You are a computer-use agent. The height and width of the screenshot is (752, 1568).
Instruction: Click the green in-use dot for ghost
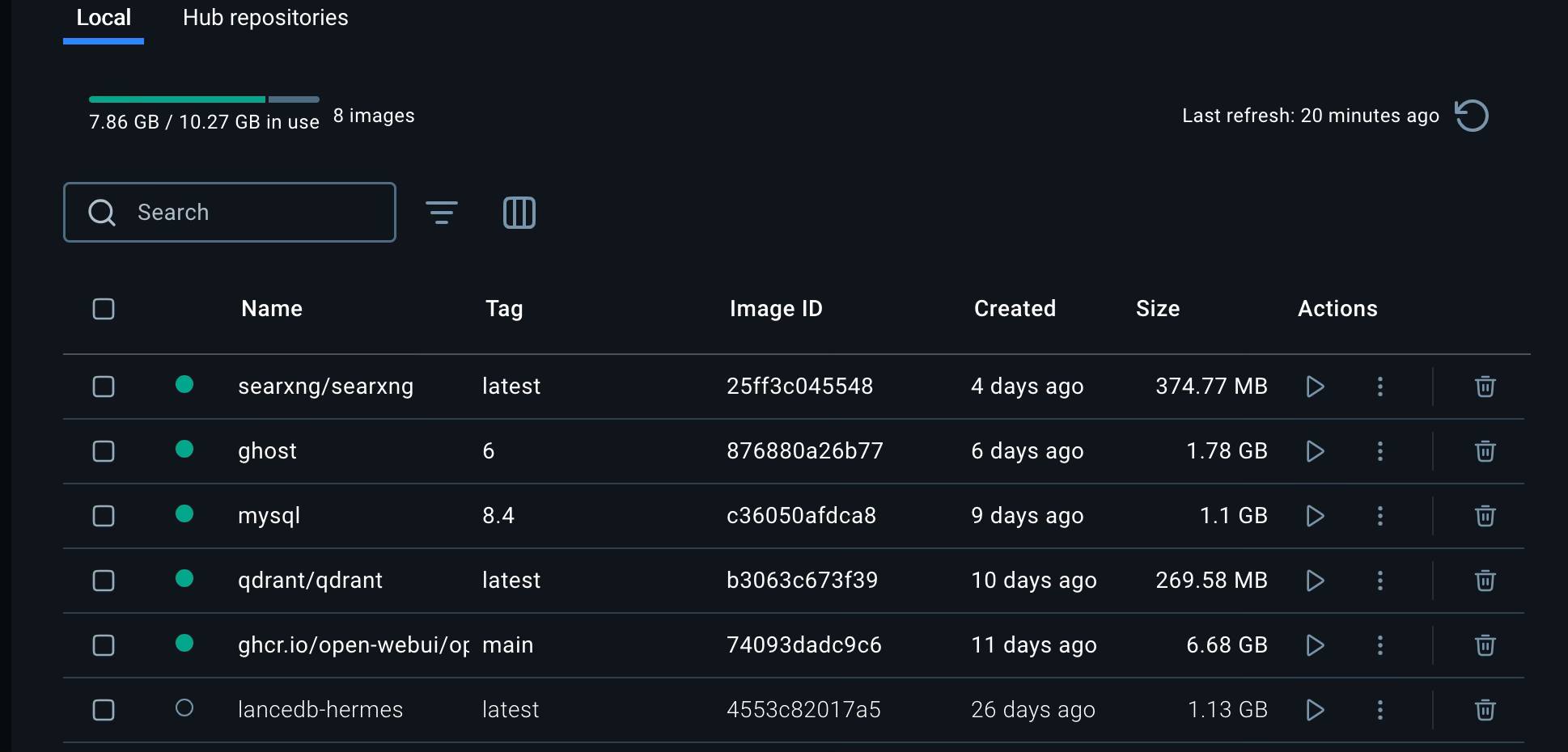pyautogui.click(x=184, y=449)
